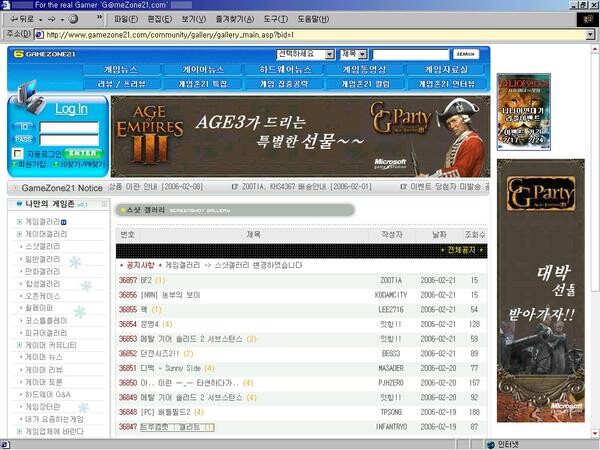Expand the 게임갤러리 tree item
Viewport: 600px width, 450px height.
[x=20, y=221]
